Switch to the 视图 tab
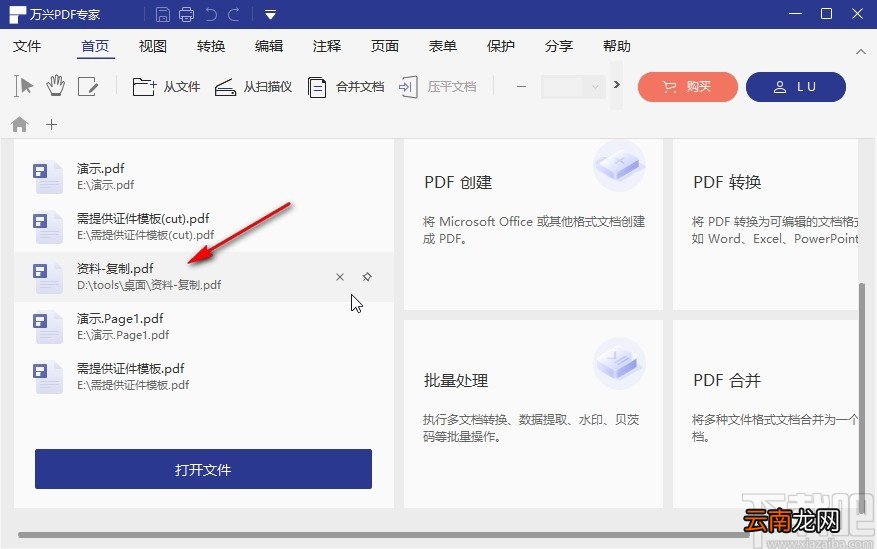877x549 pixels. [x=153, y=46]
